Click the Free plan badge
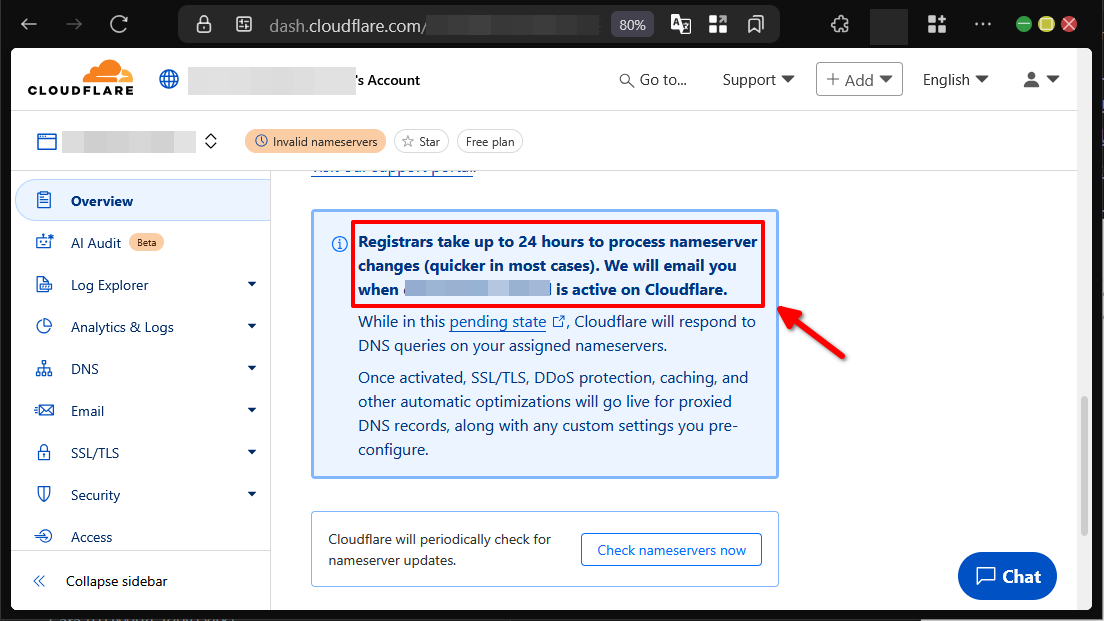 click(x=490, y=142)
